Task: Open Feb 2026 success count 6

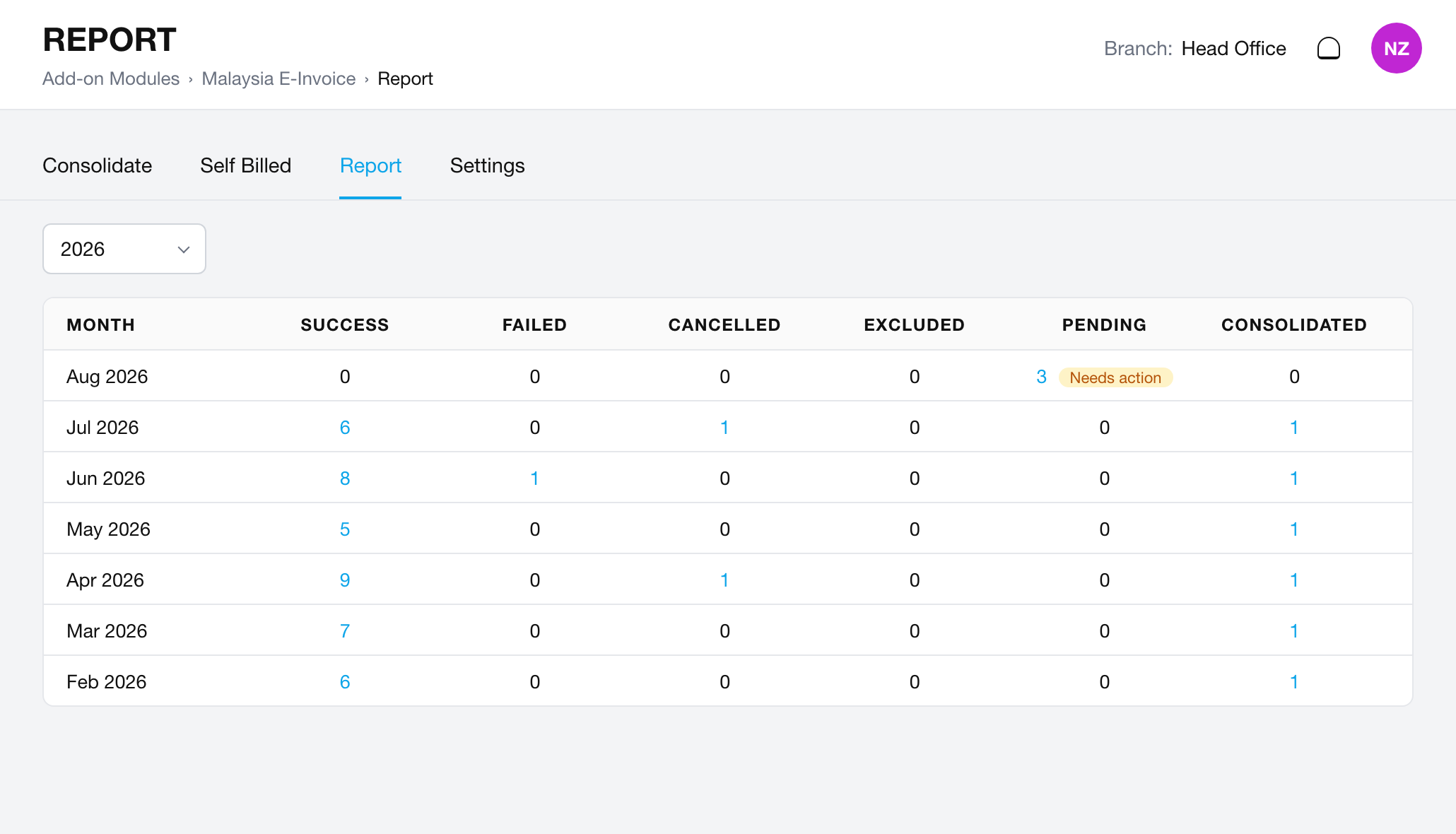Action: [345, 682]
